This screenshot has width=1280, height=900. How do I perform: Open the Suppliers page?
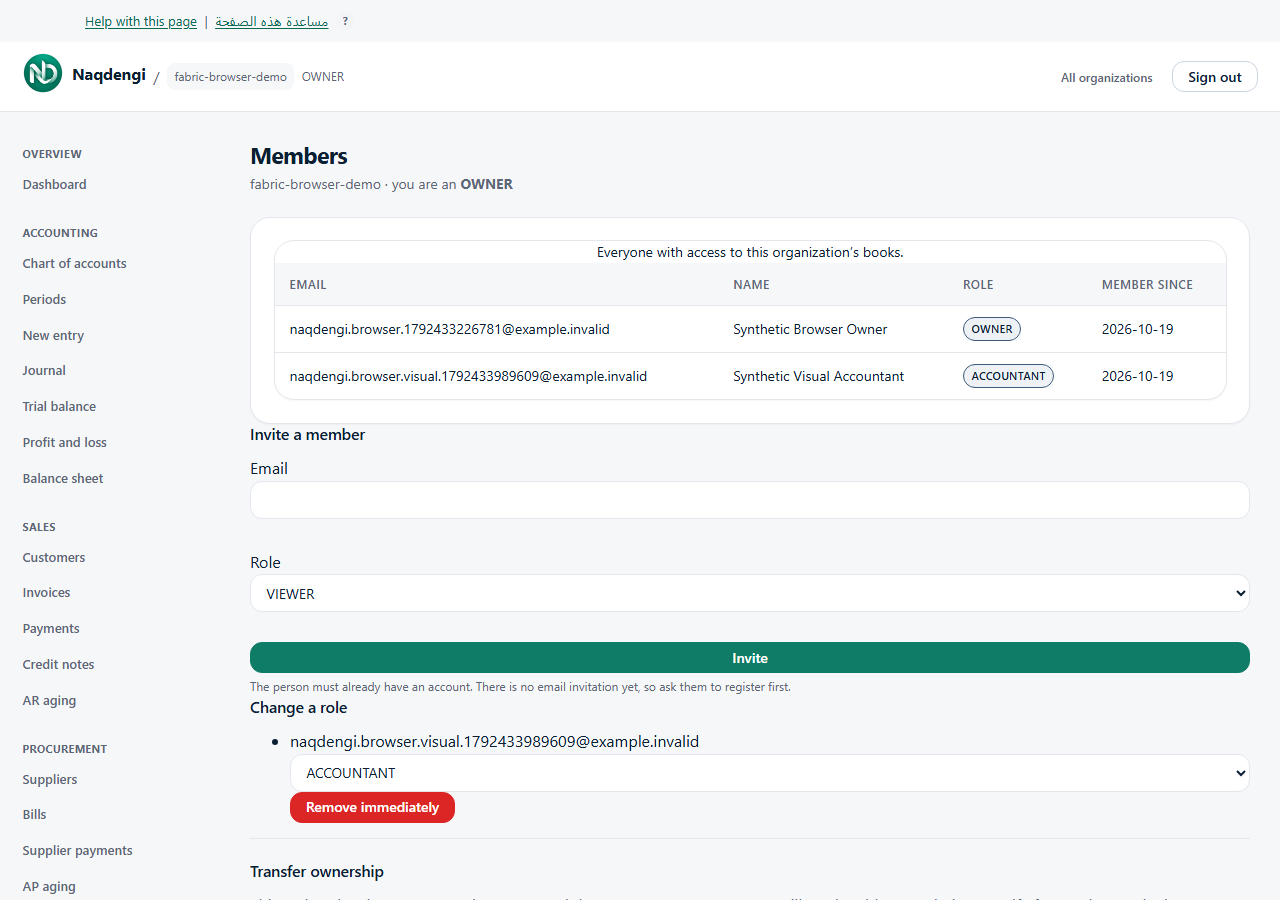coord(50,780)
